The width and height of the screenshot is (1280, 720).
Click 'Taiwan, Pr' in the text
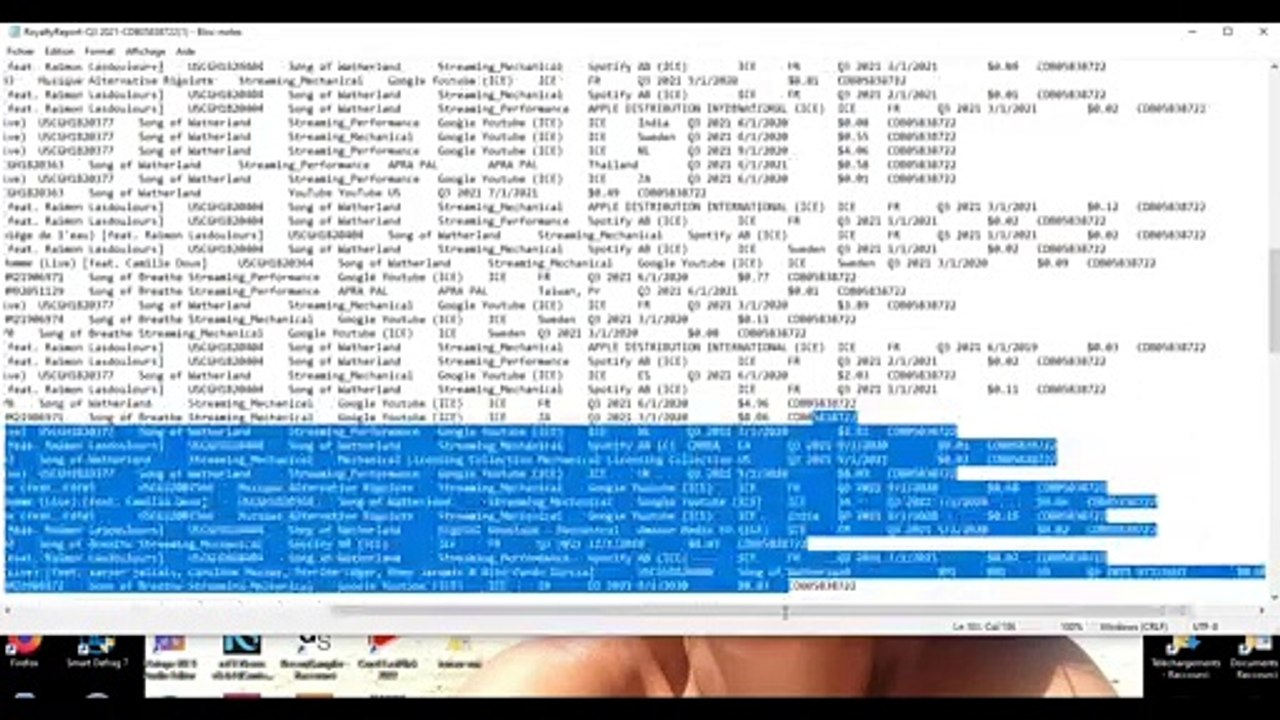click(x=568, y=291)
